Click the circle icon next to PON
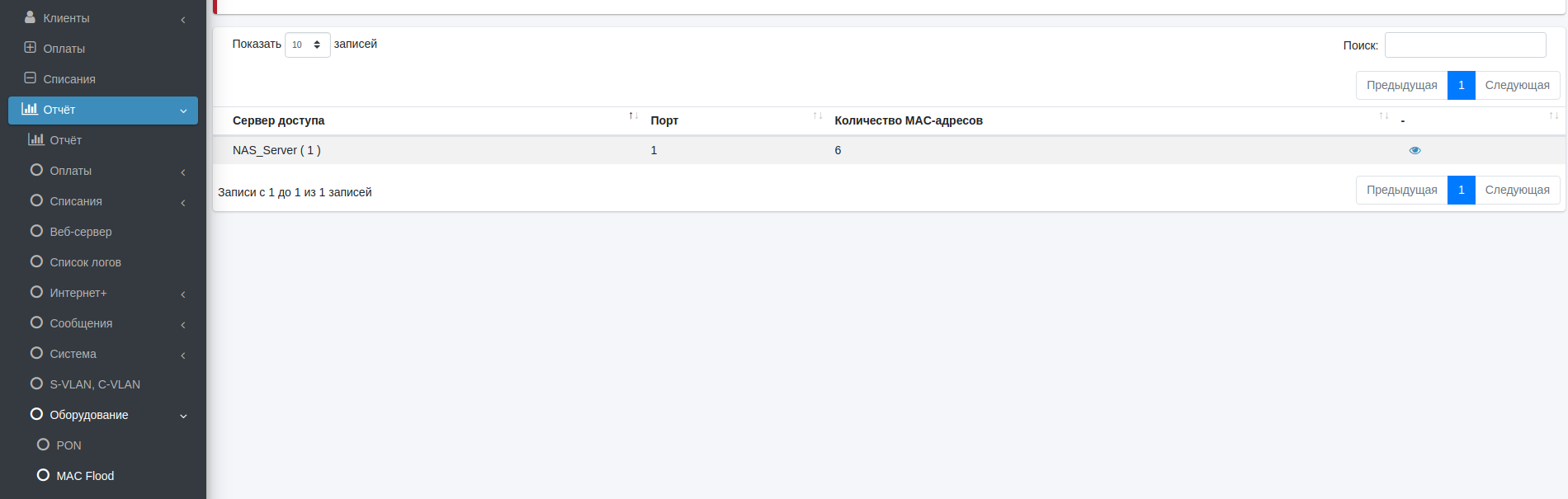The height and width of the screenshot is (499, 1568). tap(43, 445)
